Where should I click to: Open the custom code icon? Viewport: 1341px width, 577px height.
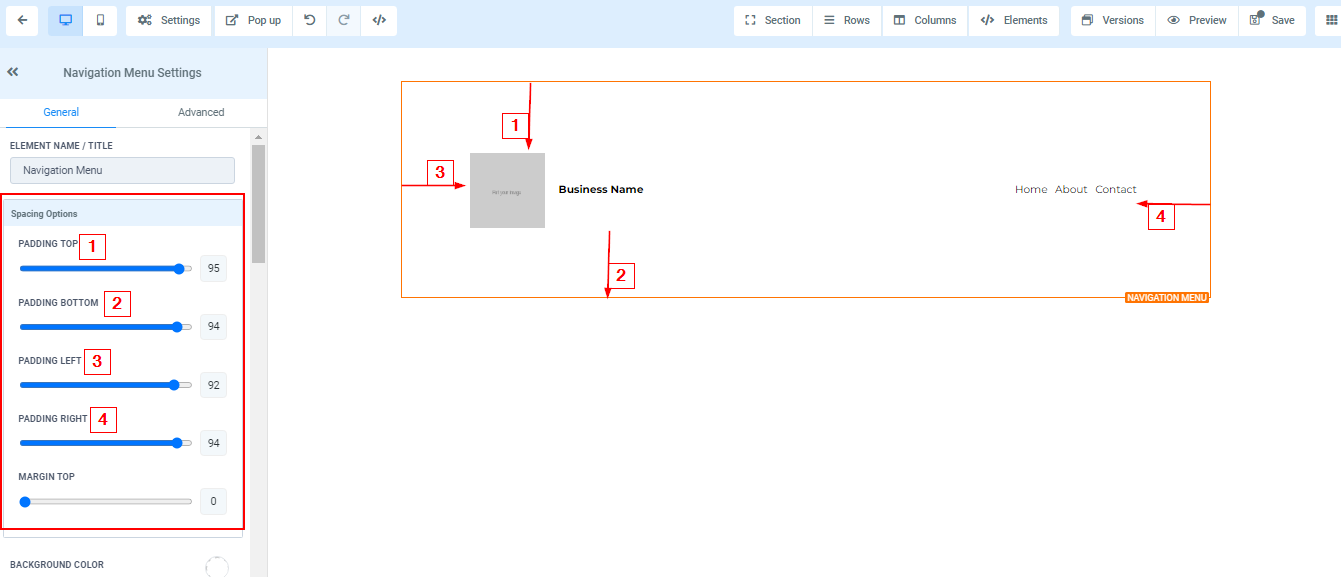coord(379,20)
